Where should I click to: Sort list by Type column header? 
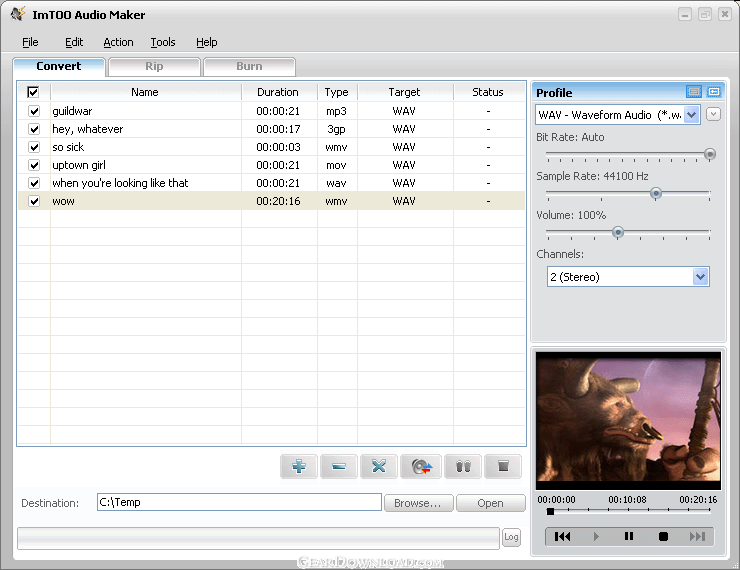(x=336, y=92)
